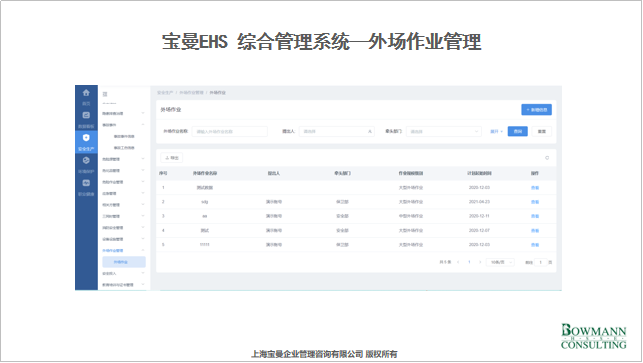Expand the 应急管理 menu

123,194
